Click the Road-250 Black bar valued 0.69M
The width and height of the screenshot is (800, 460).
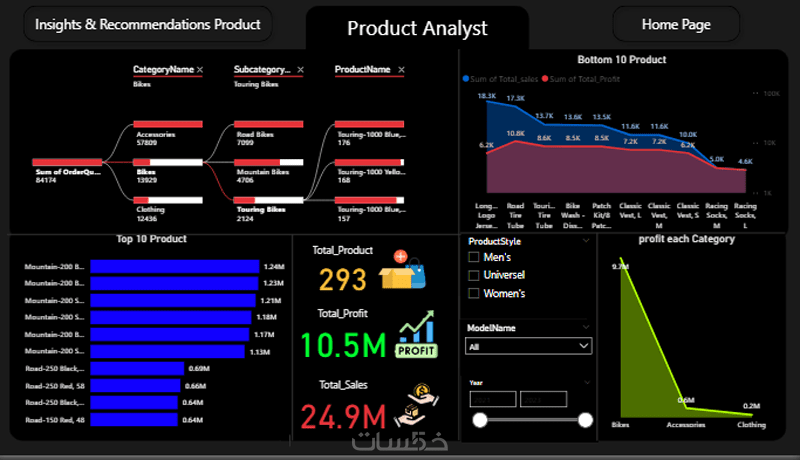tap(137, 368)
